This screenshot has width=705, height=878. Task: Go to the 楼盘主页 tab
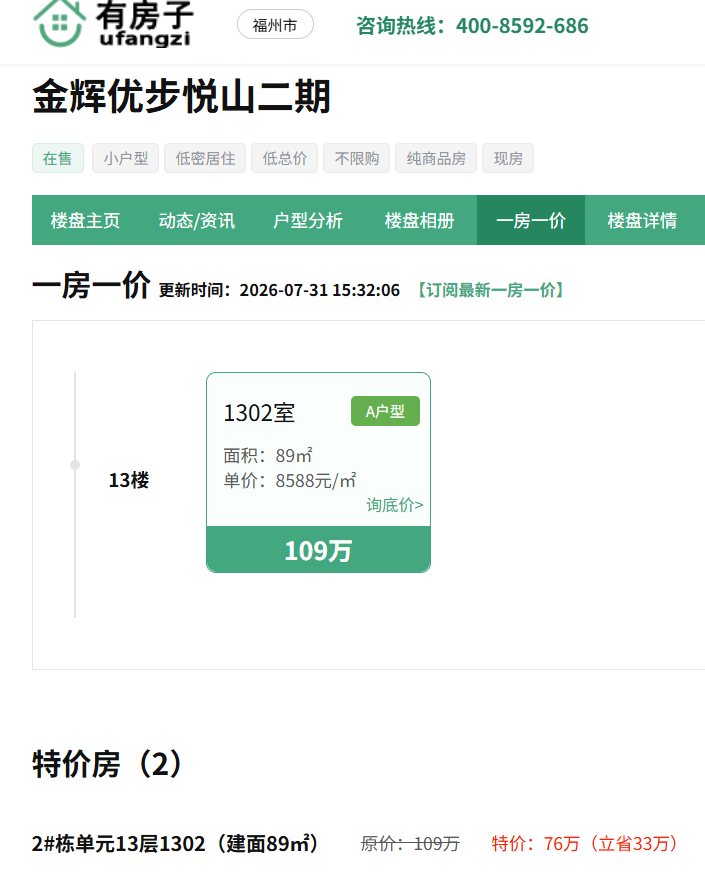coord(86,220)
